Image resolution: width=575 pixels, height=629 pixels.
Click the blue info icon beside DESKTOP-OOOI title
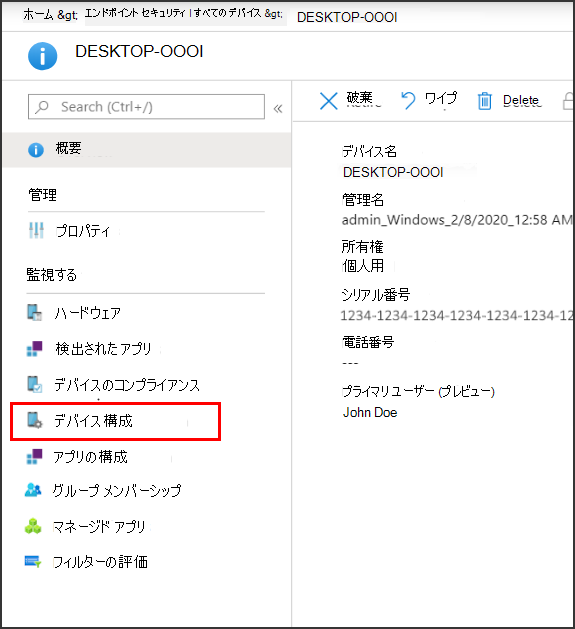43,56
